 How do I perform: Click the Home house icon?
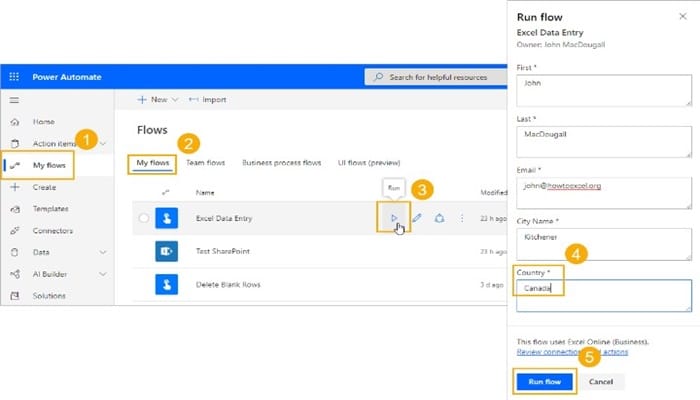(15, 122)
